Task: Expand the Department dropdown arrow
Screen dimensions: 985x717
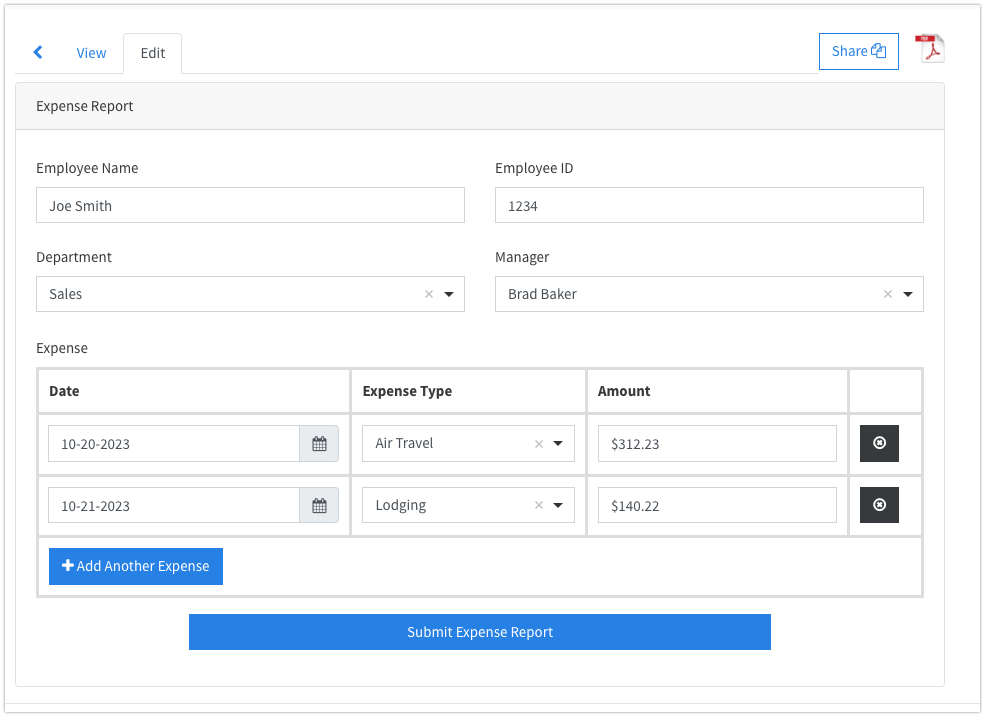Action: [449, 294]
